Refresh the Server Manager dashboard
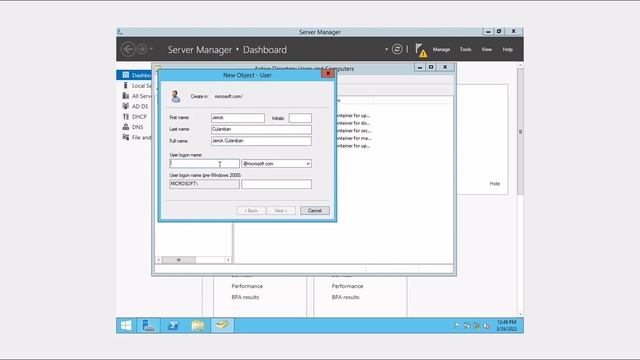 397,49
